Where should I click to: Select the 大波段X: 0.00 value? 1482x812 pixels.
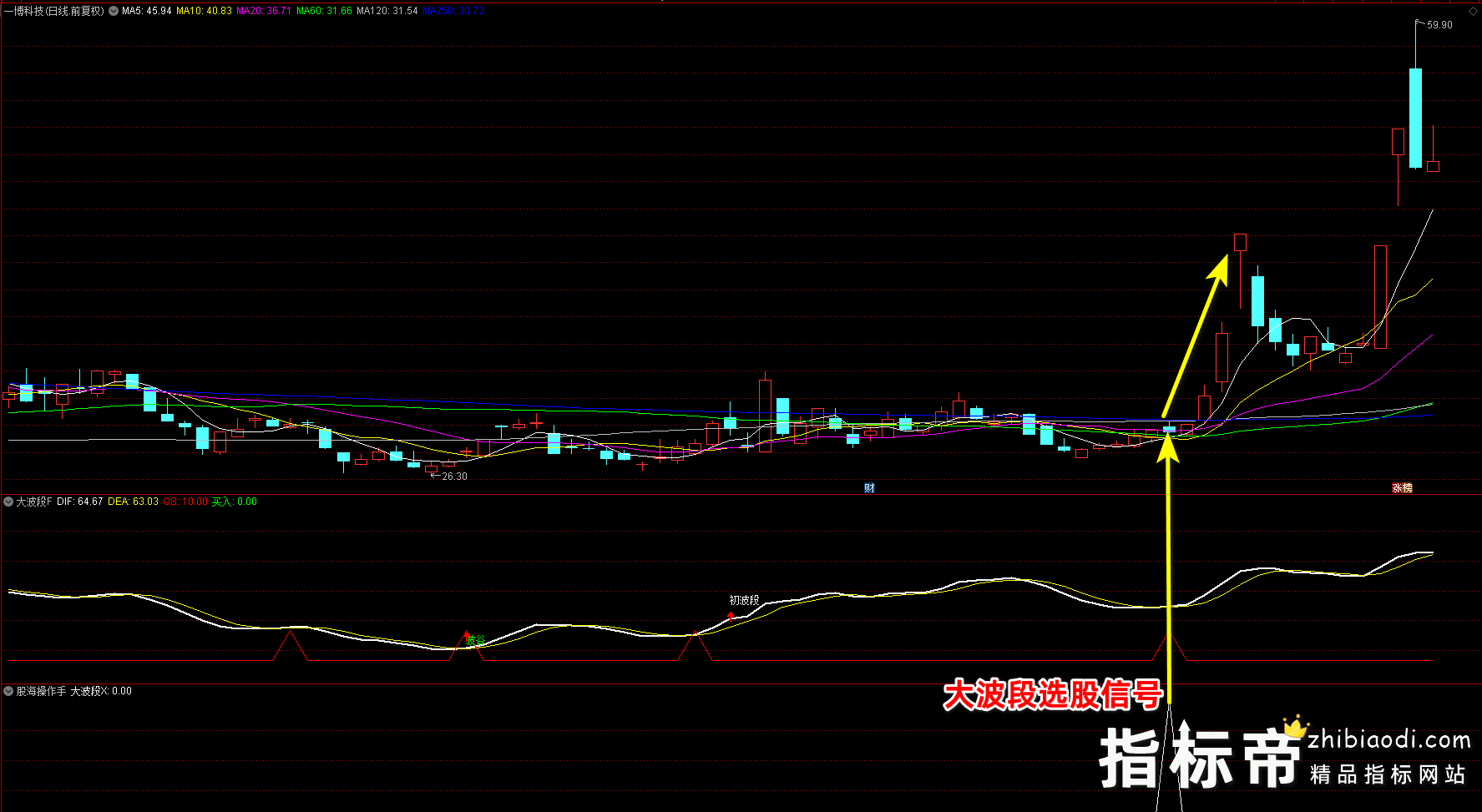tap(101, 691)
